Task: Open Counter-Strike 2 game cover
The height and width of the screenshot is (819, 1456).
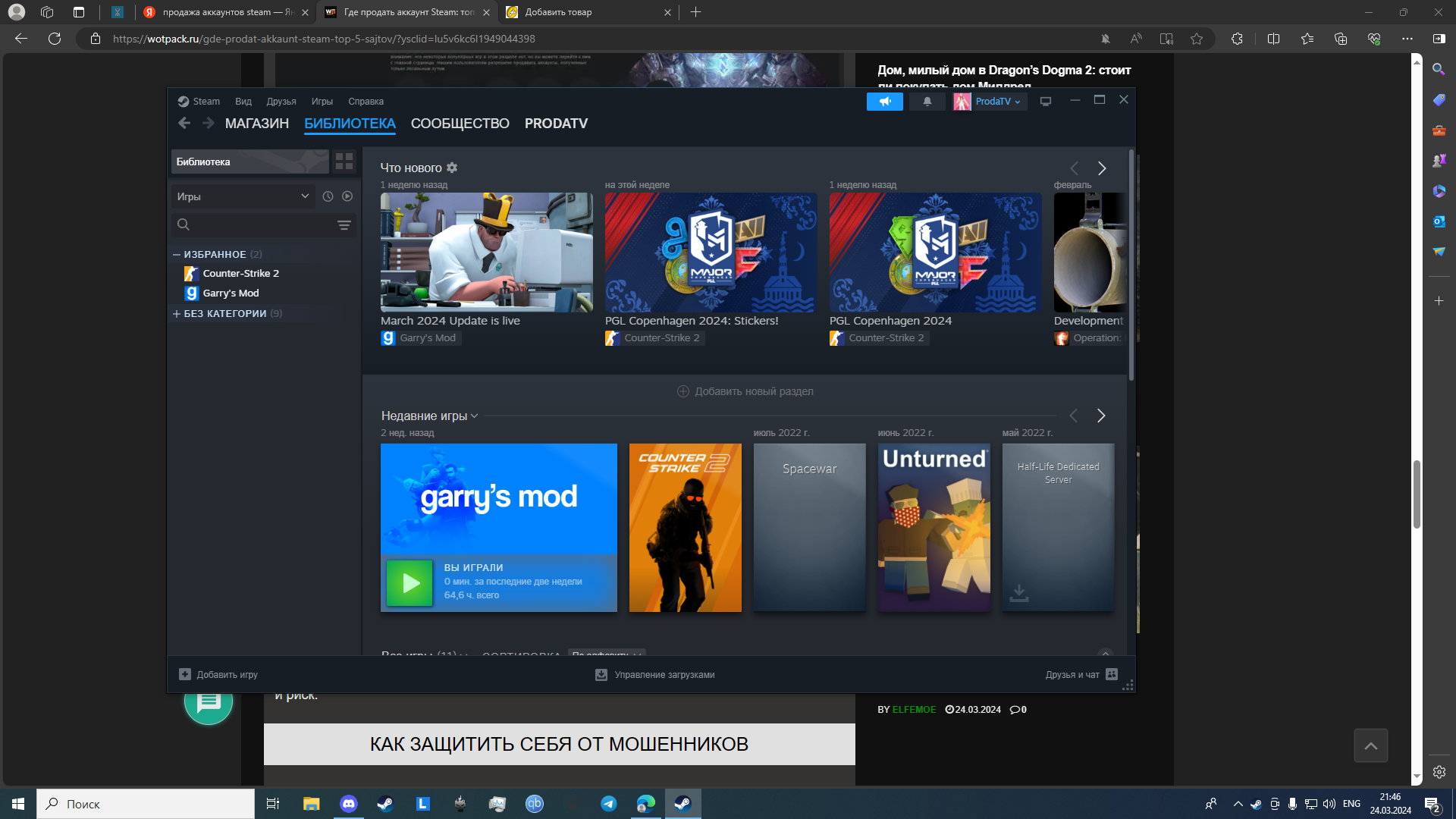Action: [x=686, y=528]
